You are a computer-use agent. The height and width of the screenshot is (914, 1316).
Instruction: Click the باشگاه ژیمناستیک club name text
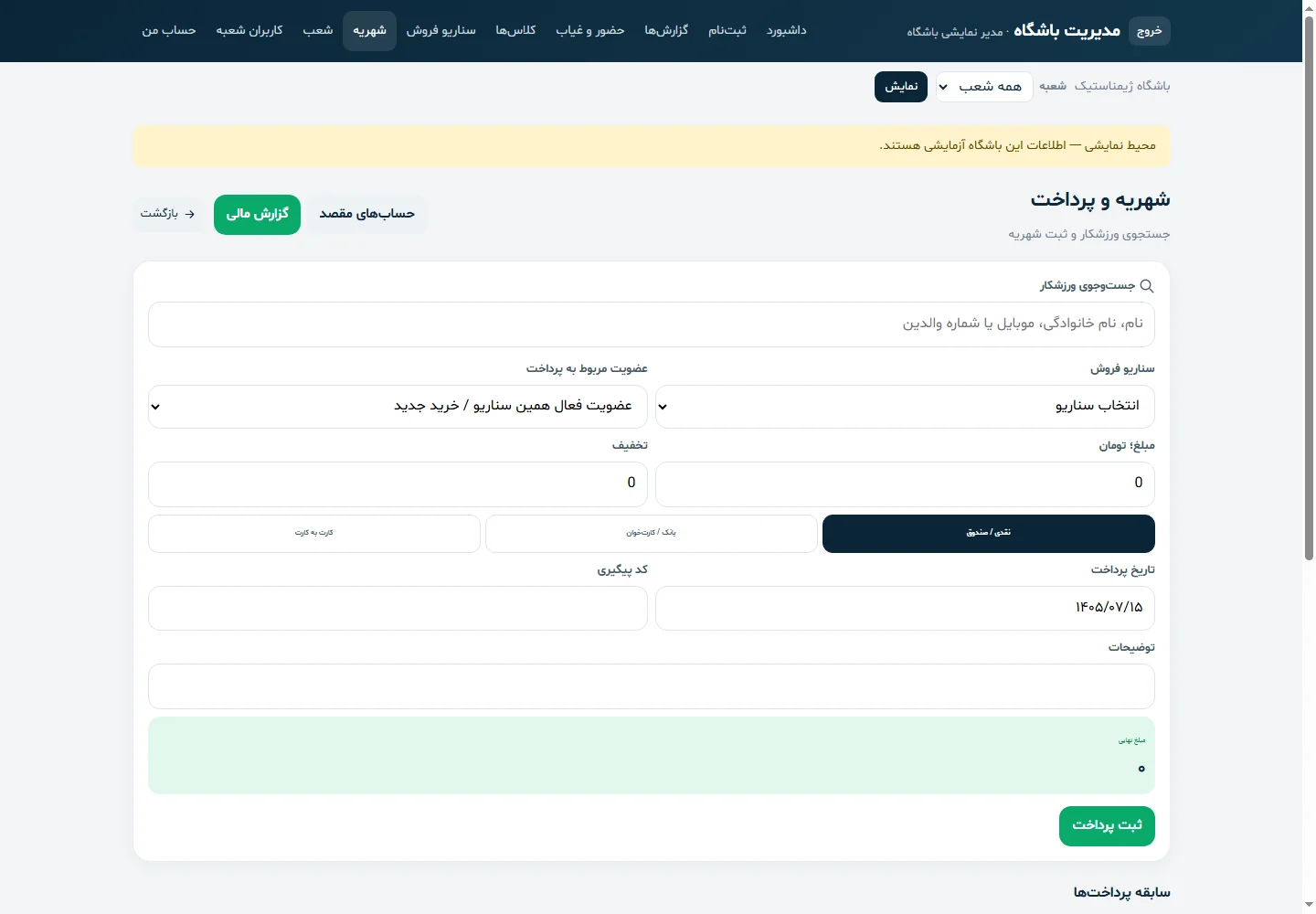pyautogui.click(x=1122, y=86)
